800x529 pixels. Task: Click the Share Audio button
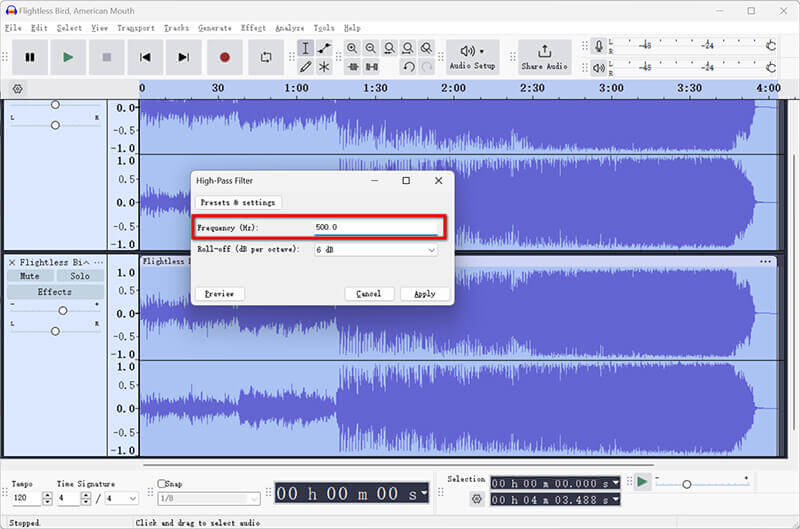(544, 57)
